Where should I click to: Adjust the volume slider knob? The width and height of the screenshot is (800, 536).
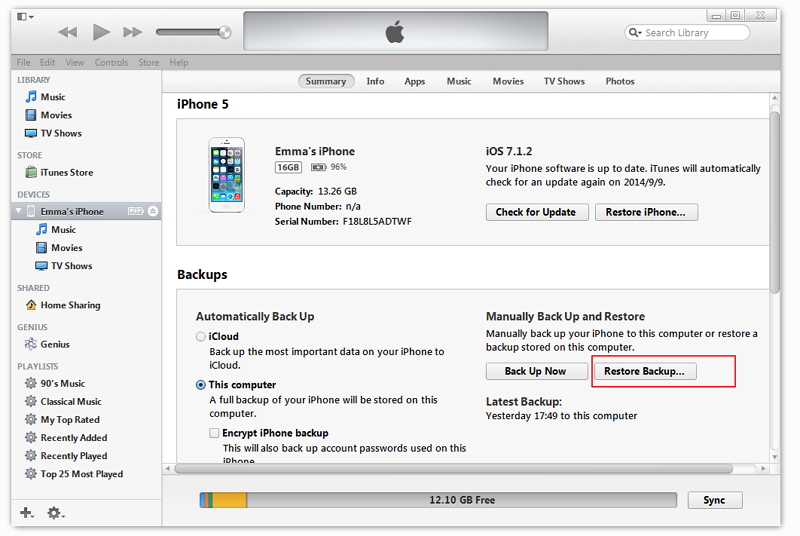[x=224, y=32]
